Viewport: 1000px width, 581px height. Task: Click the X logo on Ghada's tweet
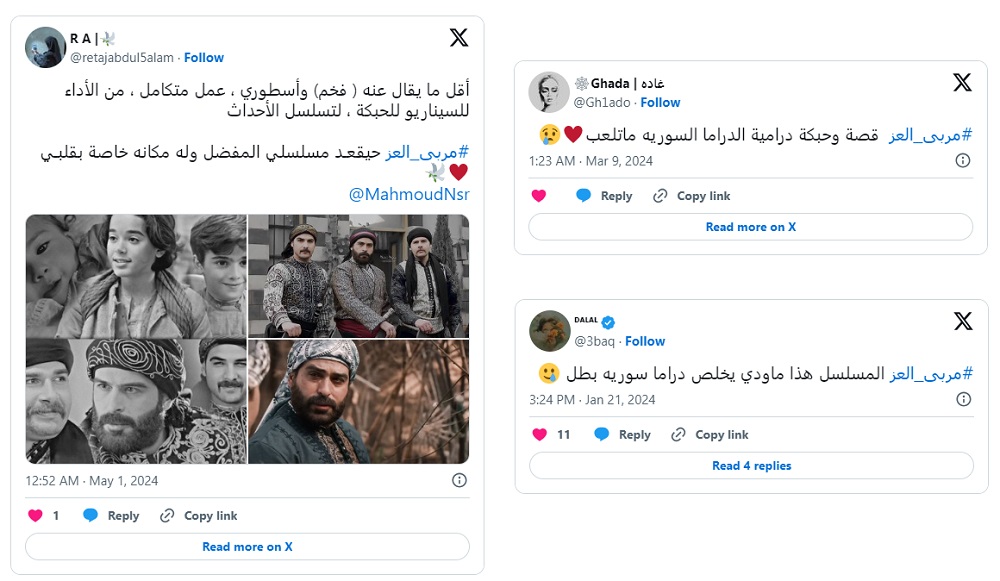(962, 82)
